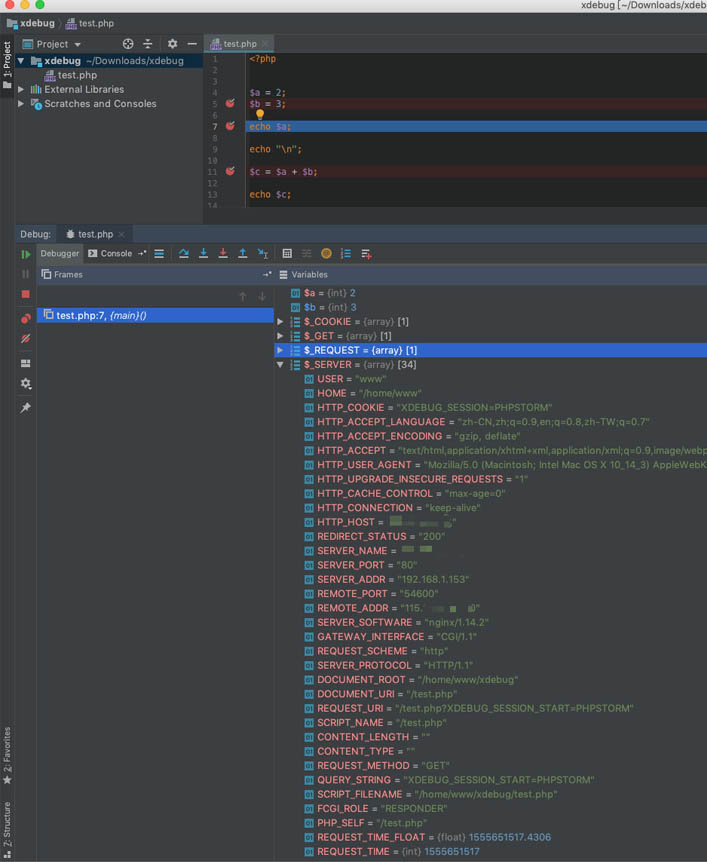Expand the $_COOKIE array variable
This screenshot has width=707, height=862.
280,322
